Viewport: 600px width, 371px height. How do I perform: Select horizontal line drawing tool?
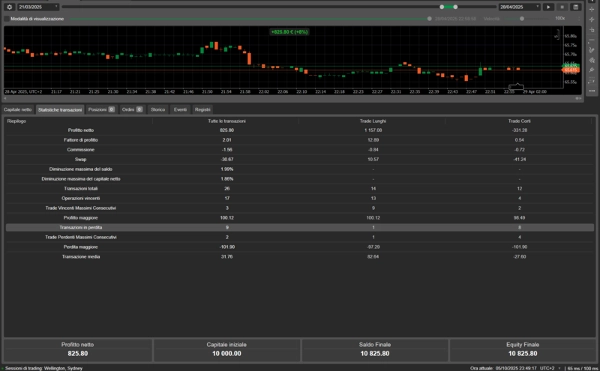(592, 40)
